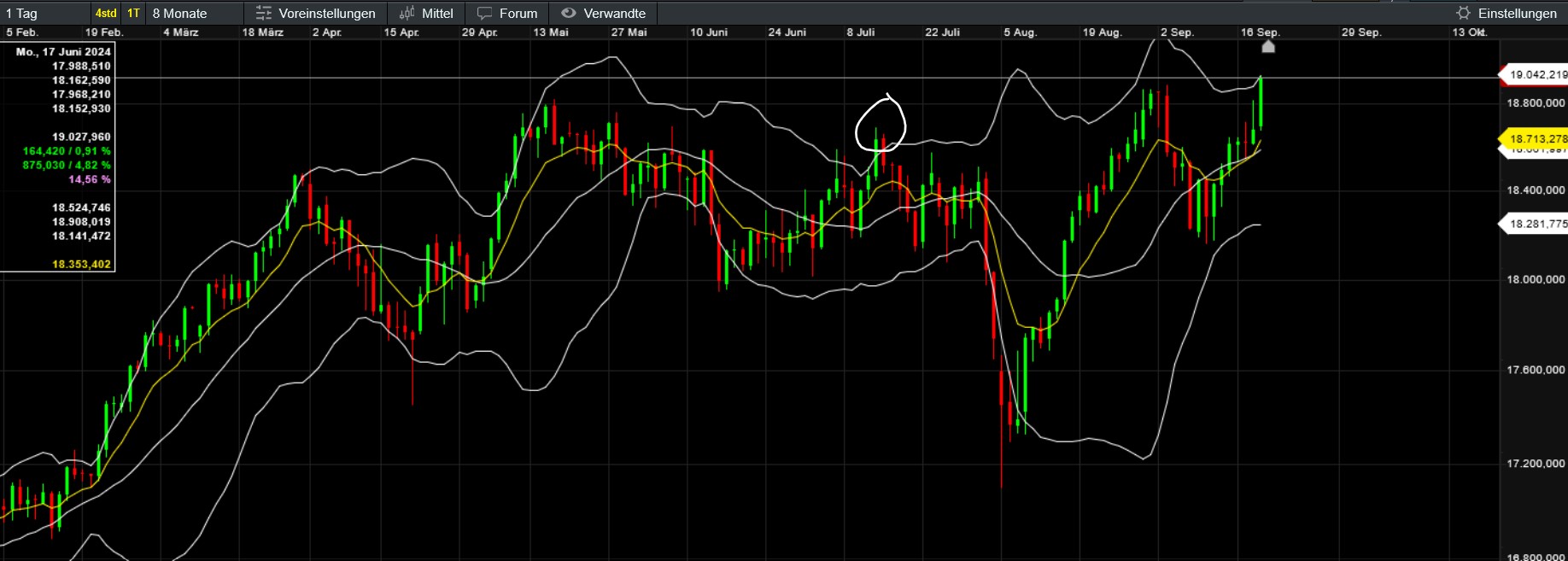Click the 2 Sep. date label
This screenshot has width=1568, height=561.
point(1177,32)
